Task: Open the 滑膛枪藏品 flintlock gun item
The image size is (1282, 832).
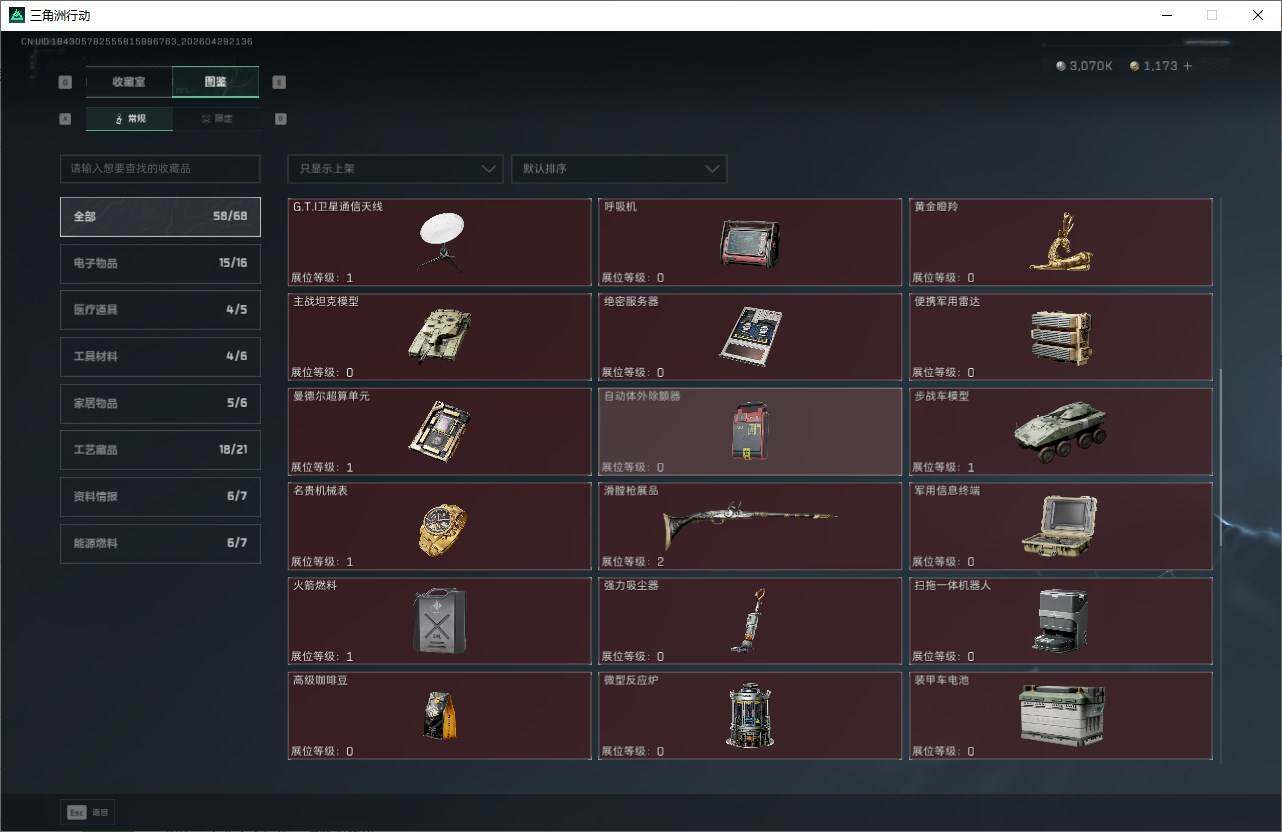Action: click(x=750, y=525)
